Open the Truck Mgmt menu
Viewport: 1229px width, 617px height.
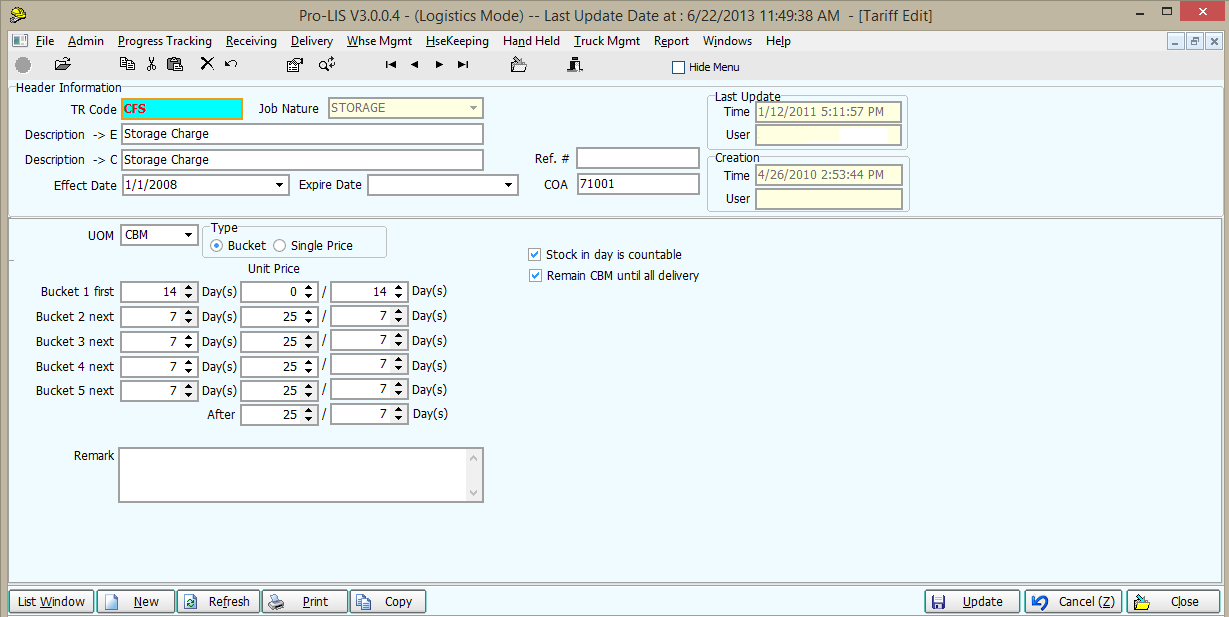(607, 41)
